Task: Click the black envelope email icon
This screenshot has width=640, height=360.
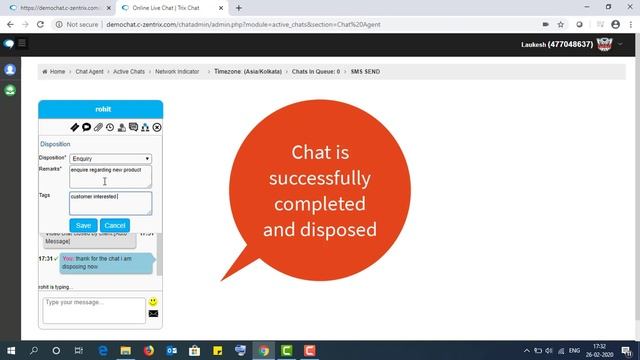Action: tap(153, 313)
